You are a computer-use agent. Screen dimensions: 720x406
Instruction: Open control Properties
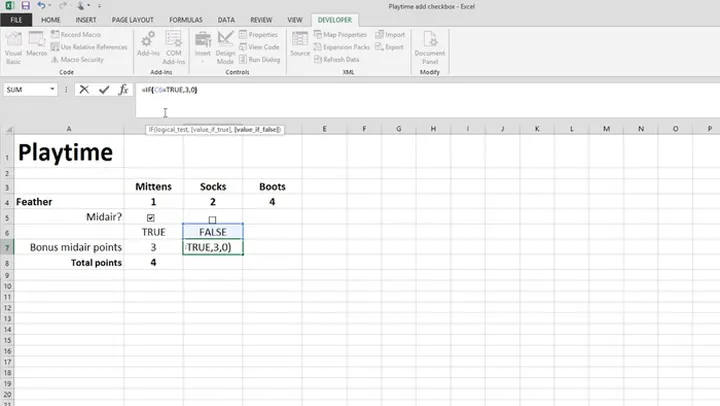tap(258, 34)
